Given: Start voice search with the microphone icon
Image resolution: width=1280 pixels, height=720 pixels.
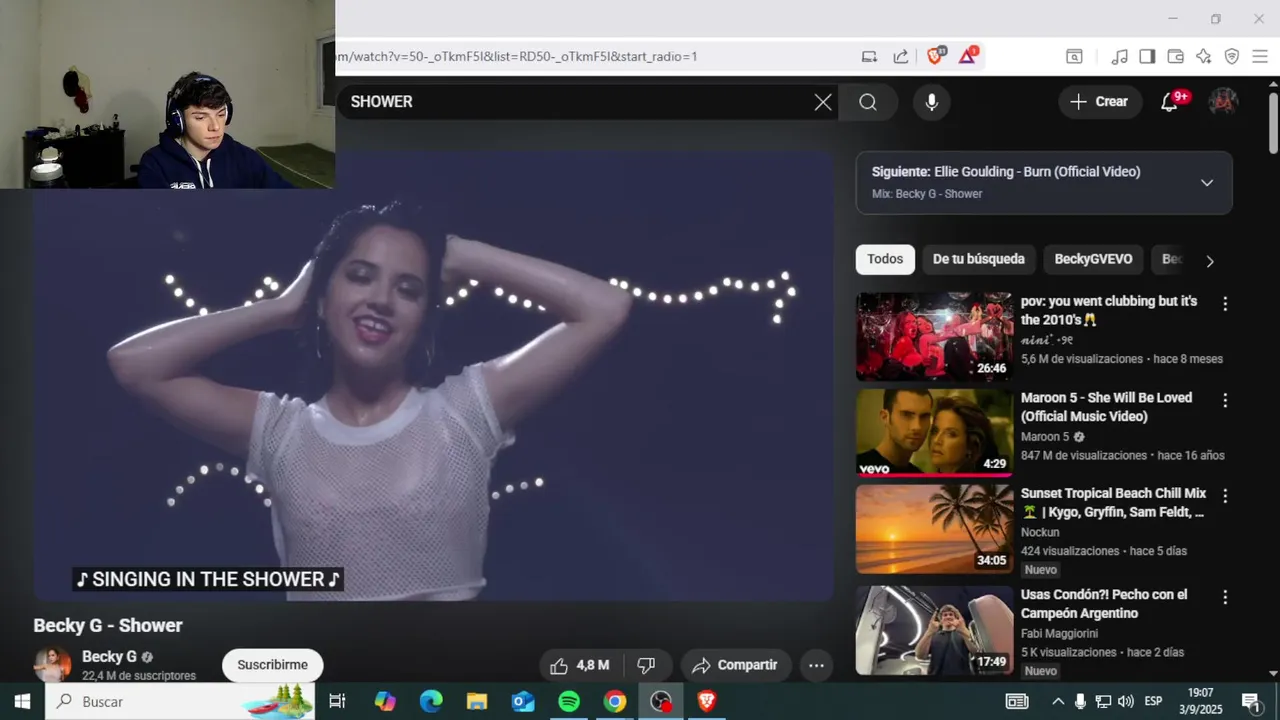Looking at the screenshot, I should click(931, 102).
